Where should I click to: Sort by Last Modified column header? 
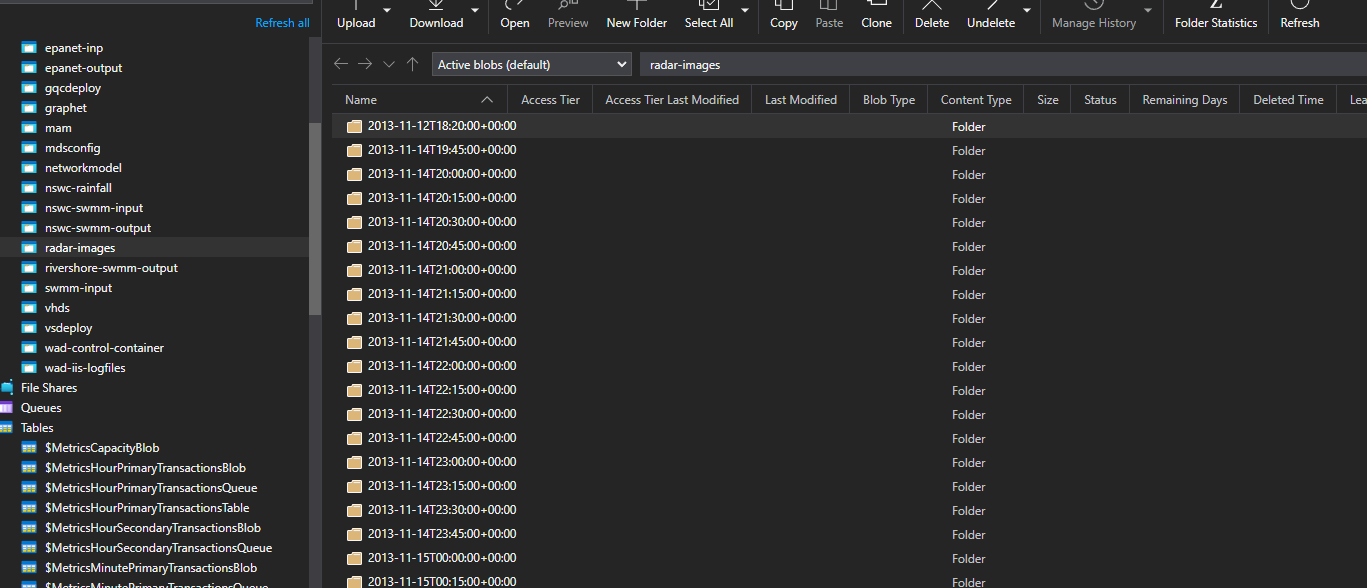(801, 100)
